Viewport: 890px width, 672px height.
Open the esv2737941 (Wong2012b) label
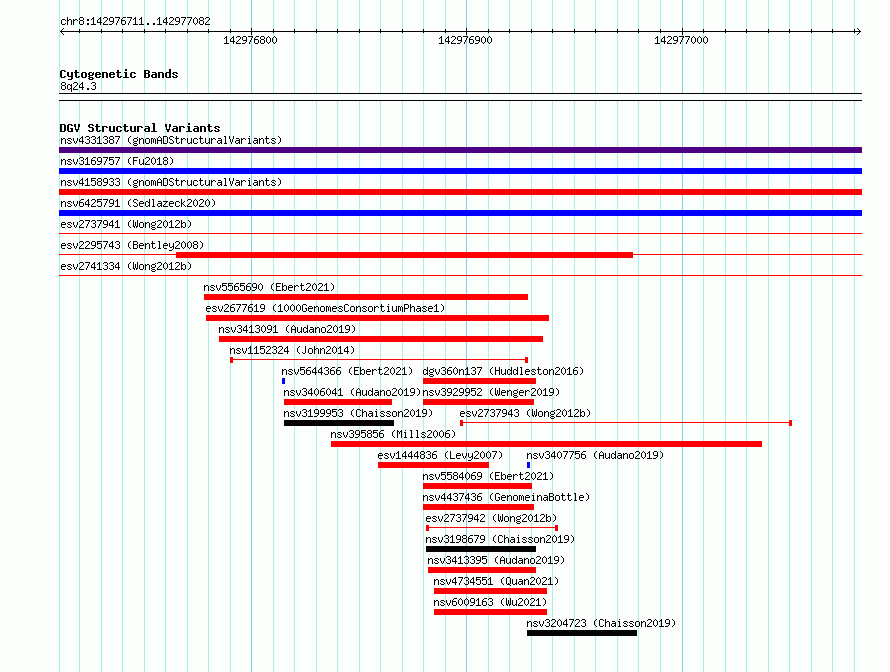click(126, 224)
